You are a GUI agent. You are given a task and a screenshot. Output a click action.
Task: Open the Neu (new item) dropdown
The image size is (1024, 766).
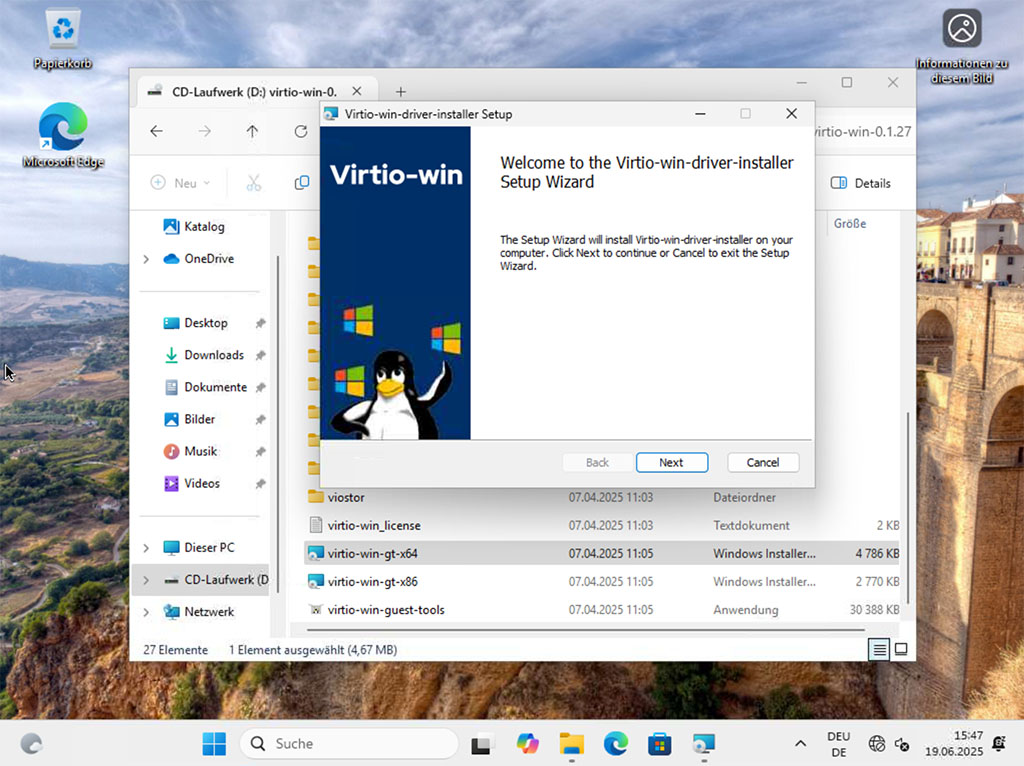click(180, 183)
